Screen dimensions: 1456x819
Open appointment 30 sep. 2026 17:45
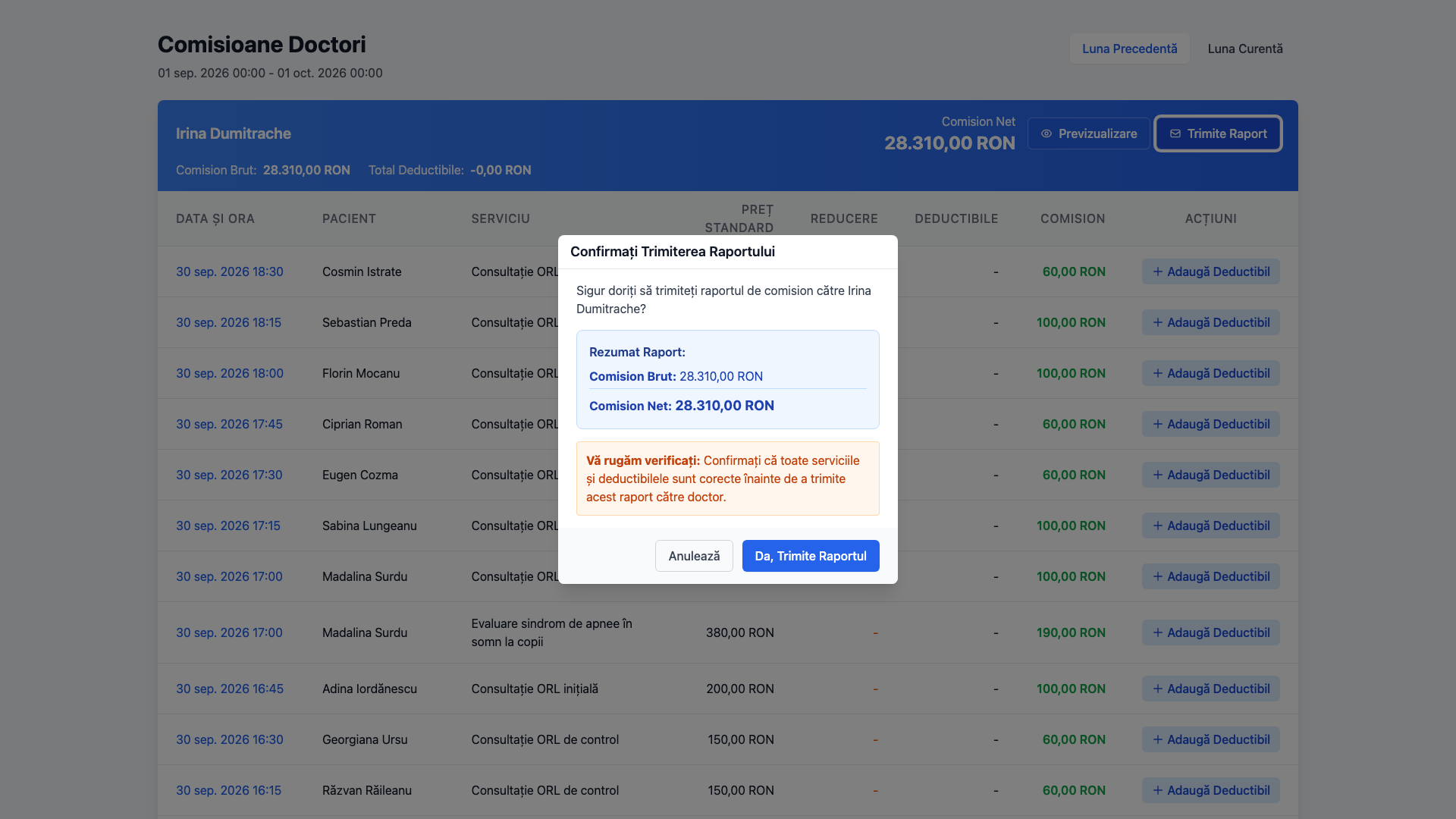click(x=229, y=424)
